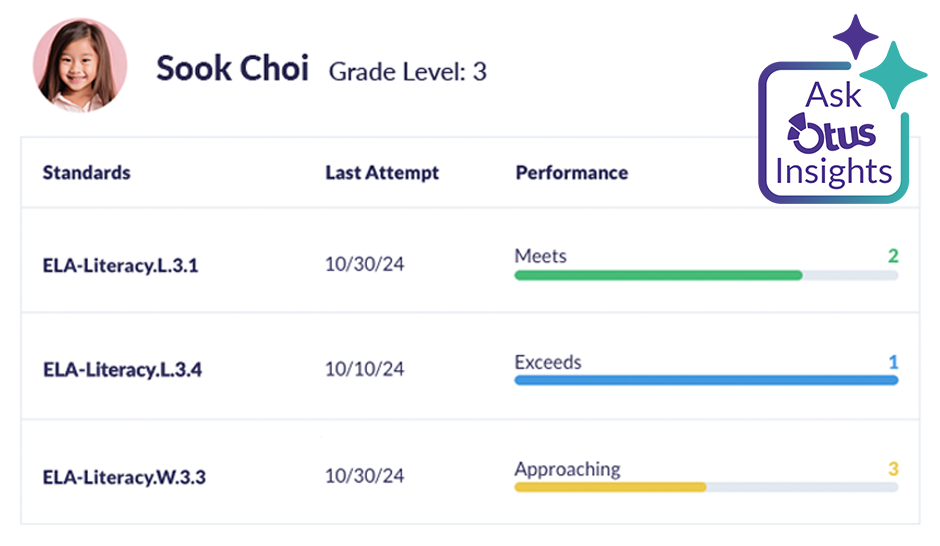Image resolution: width=940 pixels, height=546 pixels.
Task: Open Sook Choi's profile photo
Action: [x=80, y=66]
